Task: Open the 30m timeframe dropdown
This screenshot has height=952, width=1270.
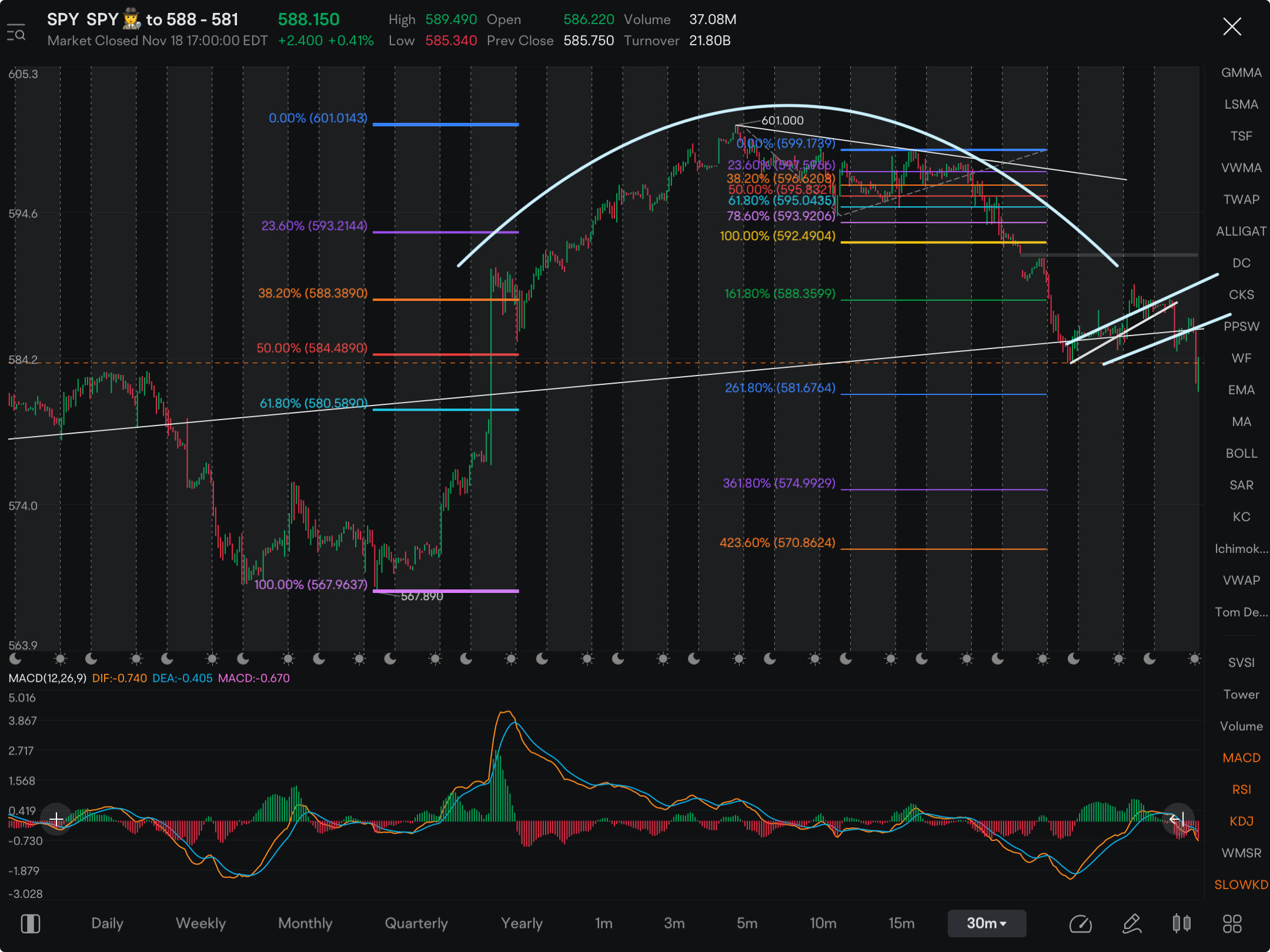Action: pos(987,923)
